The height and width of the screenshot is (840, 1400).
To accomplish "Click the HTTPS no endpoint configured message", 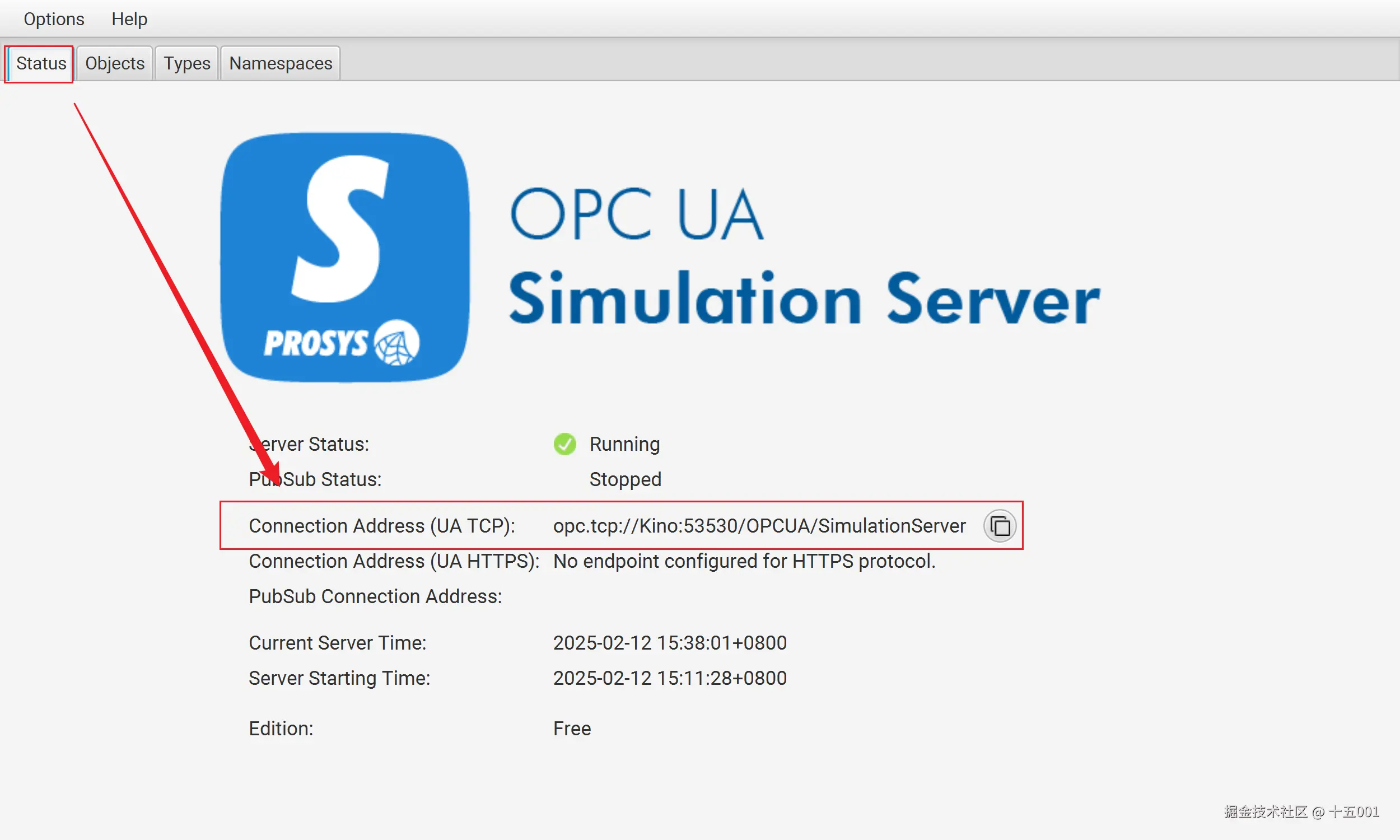I will [744, 561].
